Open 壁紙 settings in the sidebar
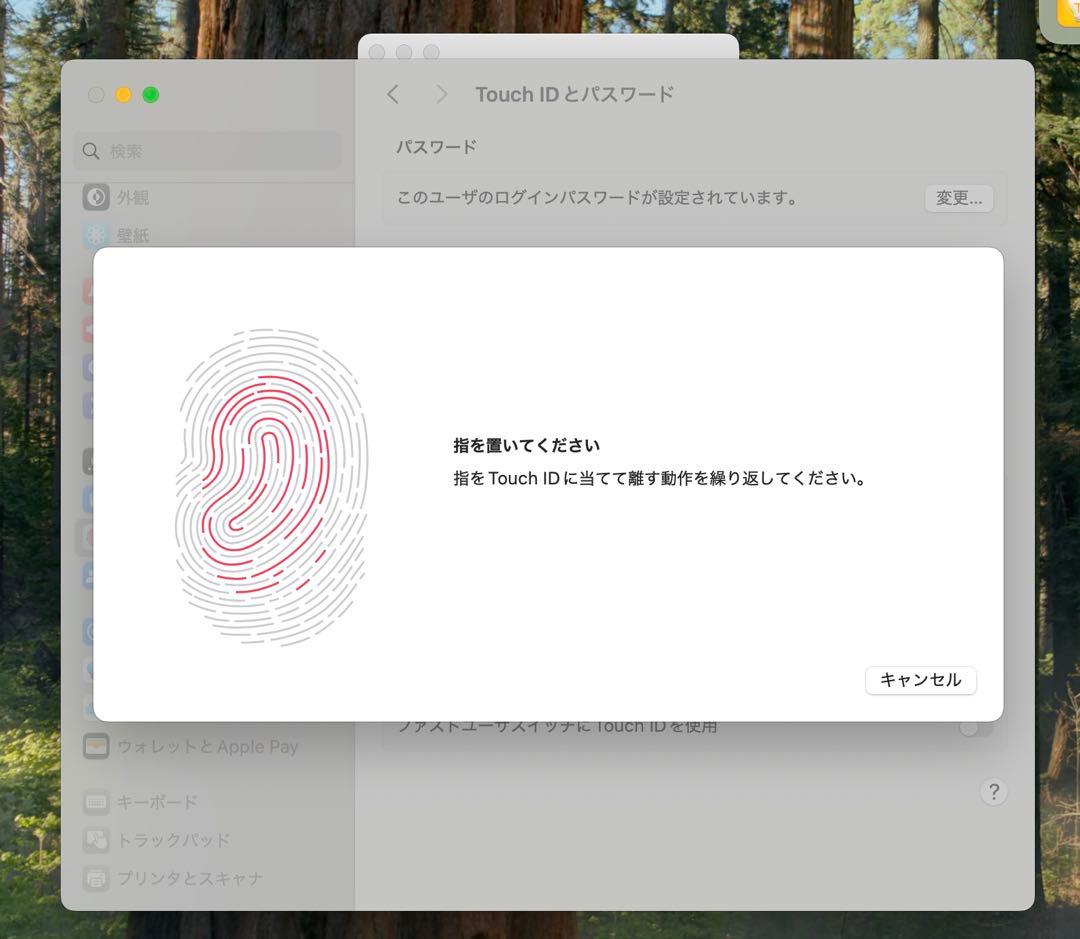The width and height of the screenshot is (1080, 939). click(132, 236)
